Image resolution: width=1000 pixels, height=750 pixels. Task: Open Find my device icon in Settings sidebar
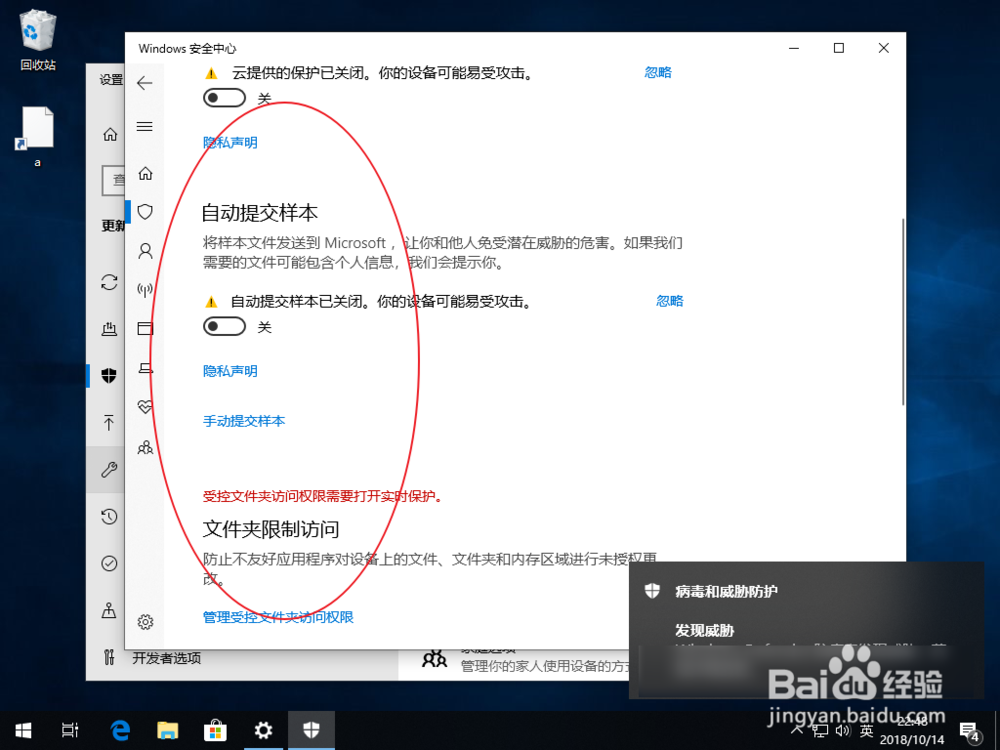(x=109, y=610)
